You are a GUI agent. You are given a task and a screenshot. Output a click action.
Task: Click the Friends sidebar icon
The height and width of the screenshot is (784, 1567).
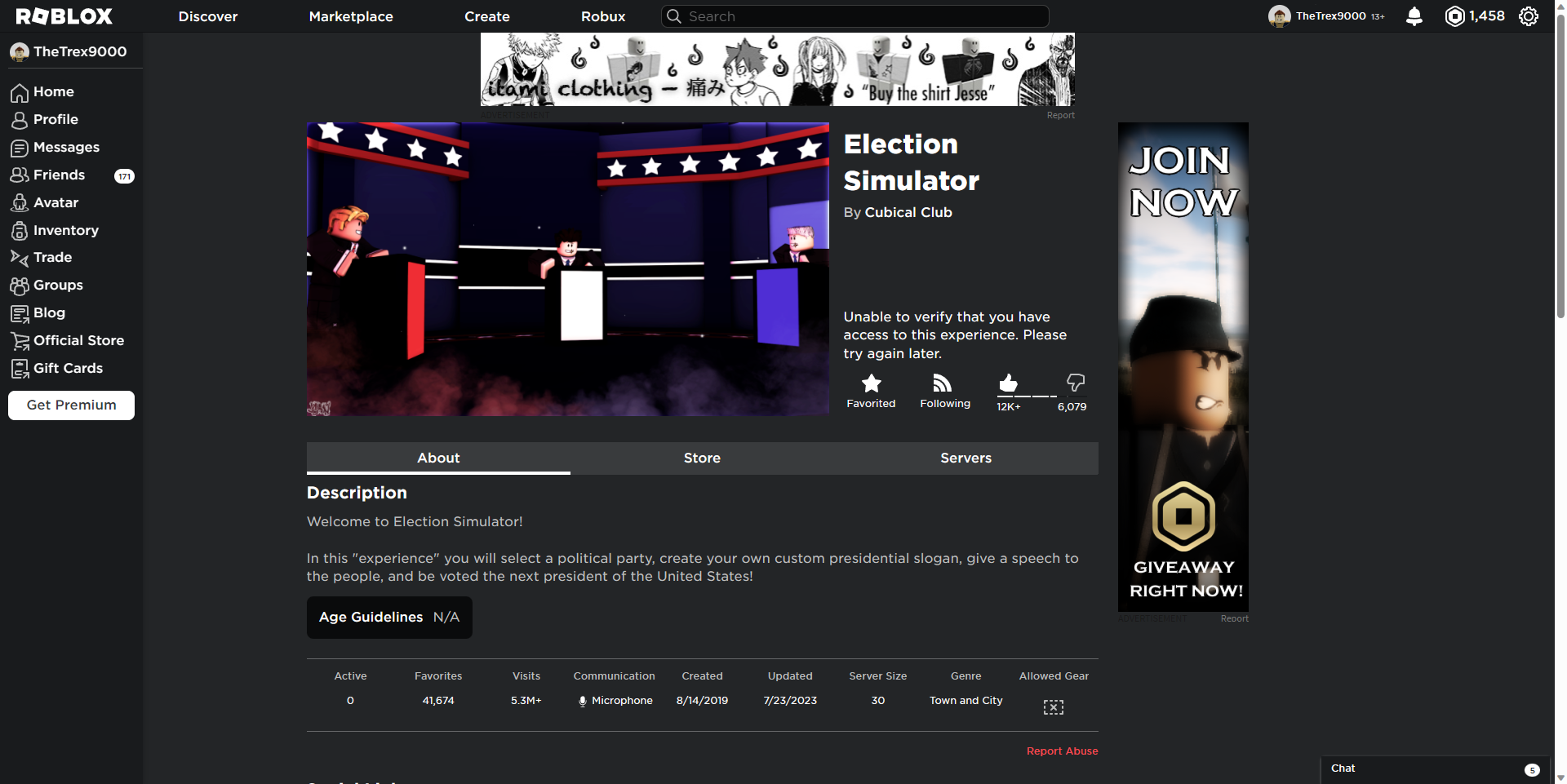20,175
